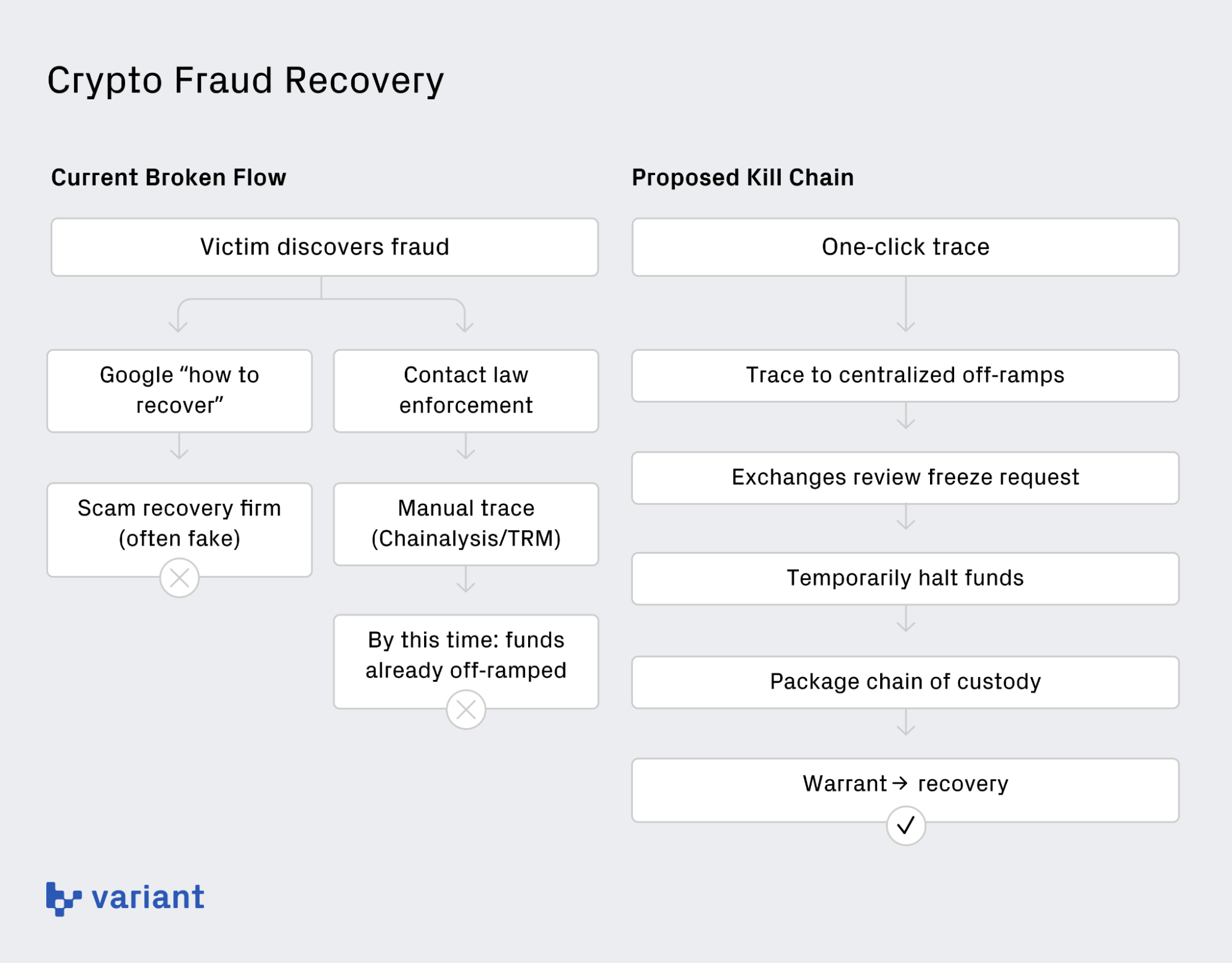Click the arrow below Contact law enforcement

[466, 446]
